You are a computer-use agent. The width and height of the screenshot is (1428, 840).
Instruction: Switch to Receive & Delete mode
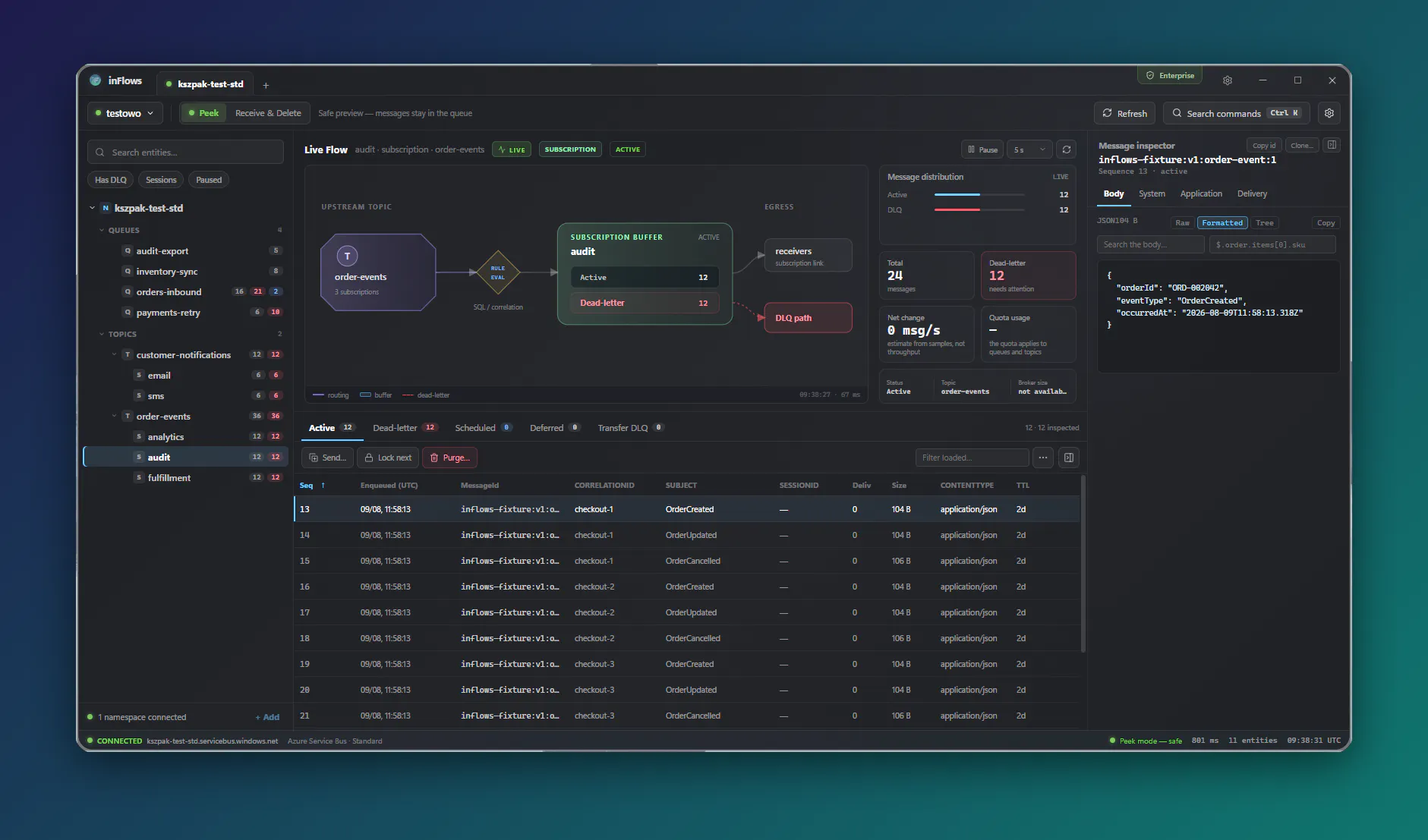(268, 113)
